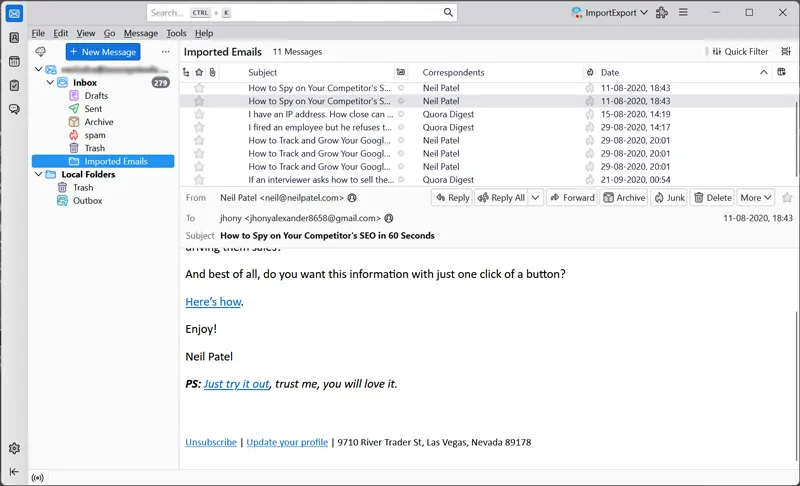Archive the open message
The width and height of the screenshot is (800, 486).
pos(624,197)
